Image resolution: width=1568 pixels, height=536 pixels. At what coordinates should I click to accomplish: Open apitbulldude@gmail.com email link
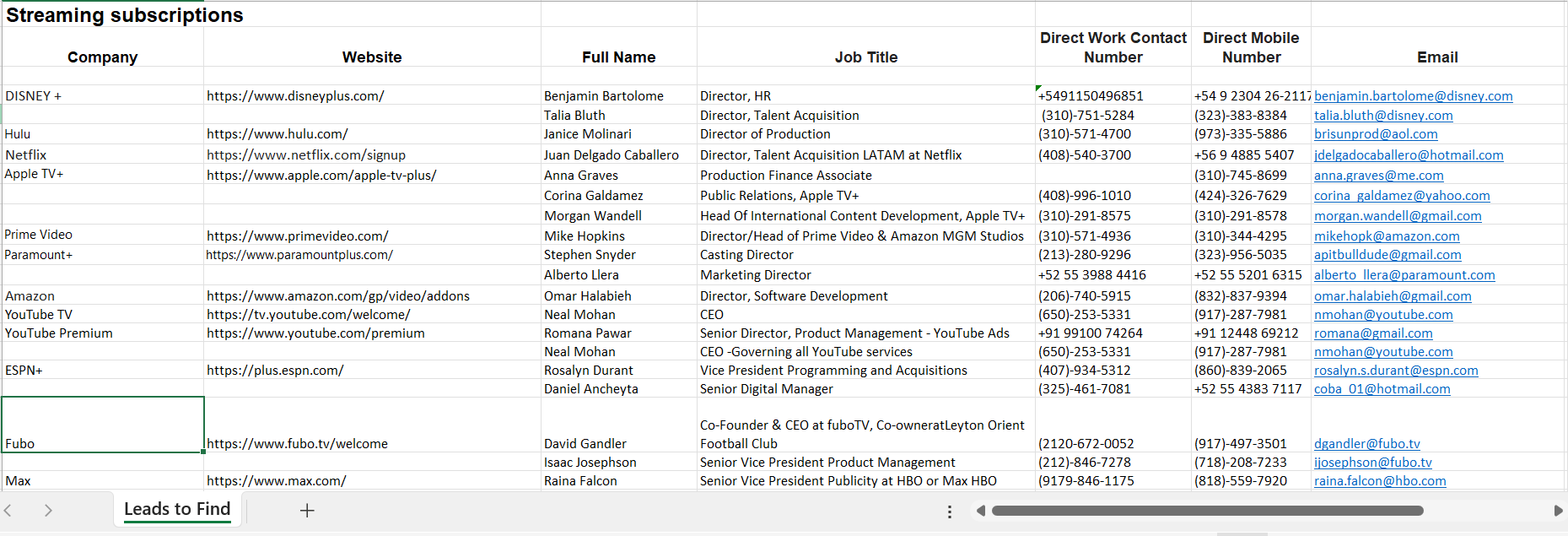pyautogui.click(x=1387, y=255)
